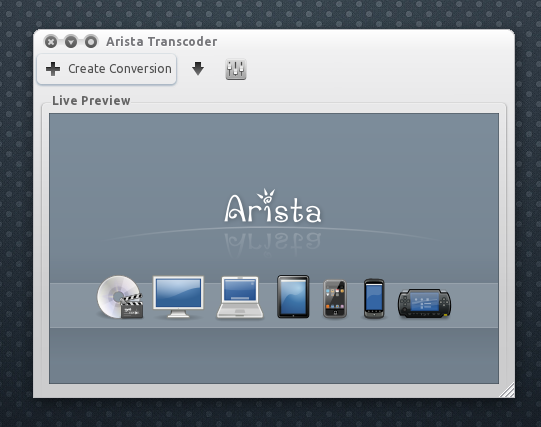
Task: Click the reflected Arista logo under the arc
Action: [273, 245]
